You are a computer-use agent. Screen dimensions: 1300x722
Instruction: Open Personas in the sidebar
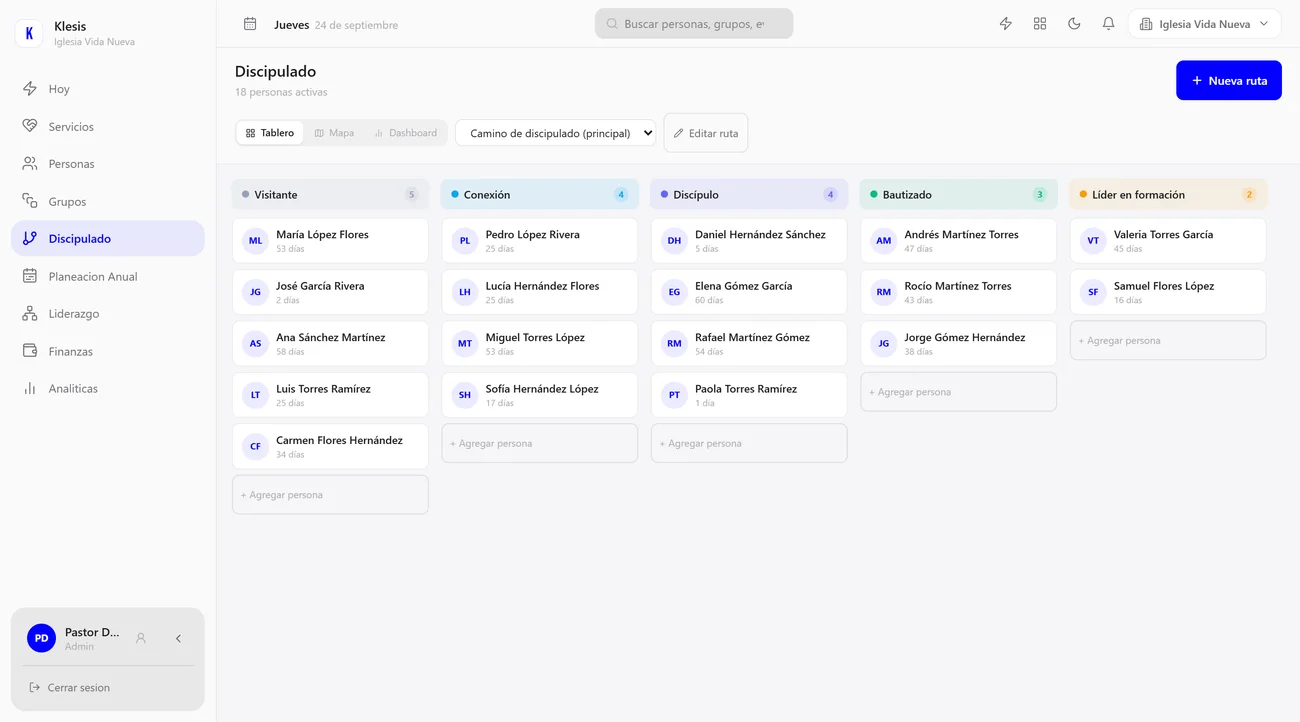tap(108, 164)
